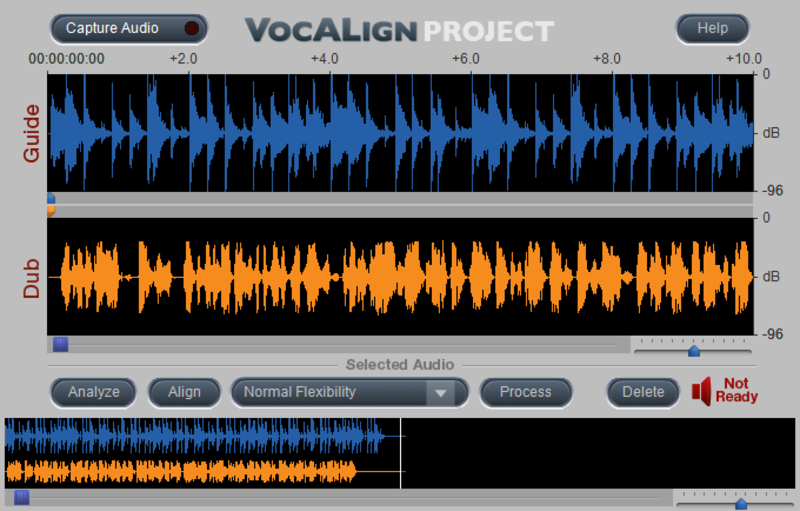Screen dimensions: 800x511
Task: Click the +8.0 timeline label
Action: (x=607, y=59)
